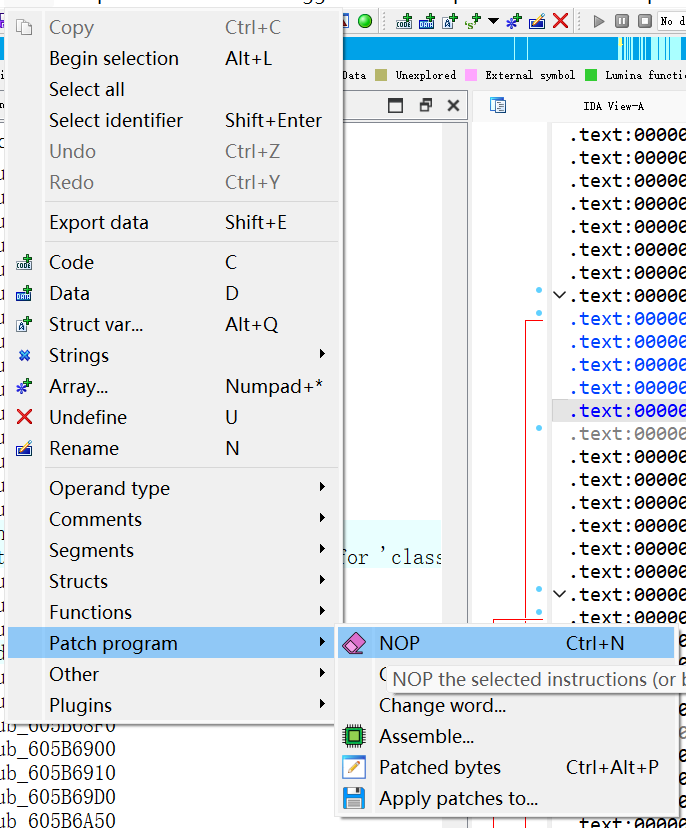Select function sub_605B6900 in list
This screenshot has width=686, height=828.
[x=58, y=749]
